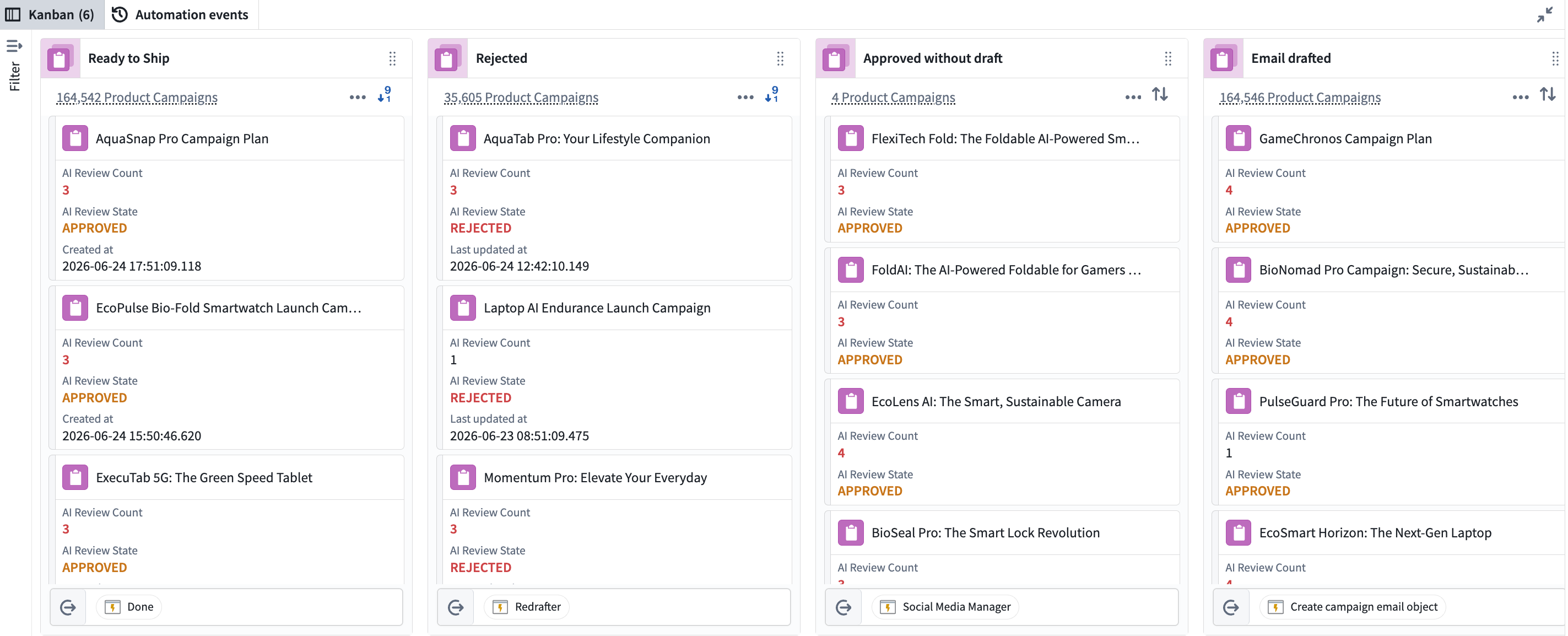
Task: Open the drag handle of the Ready to Ship column
Action: [x=393, y=58]
